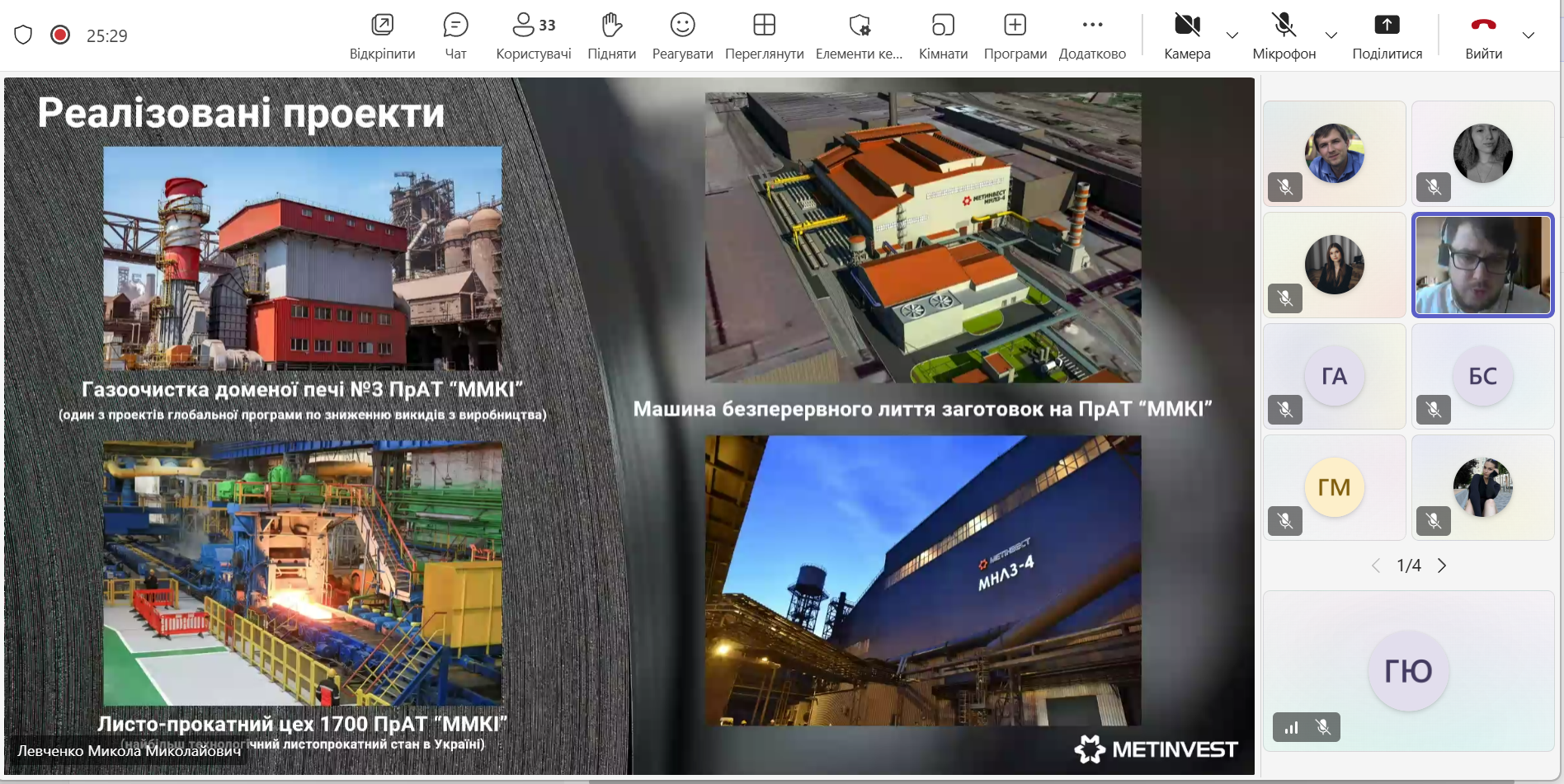Open the dropdown next to Вийти

(x=1529, y=35)
